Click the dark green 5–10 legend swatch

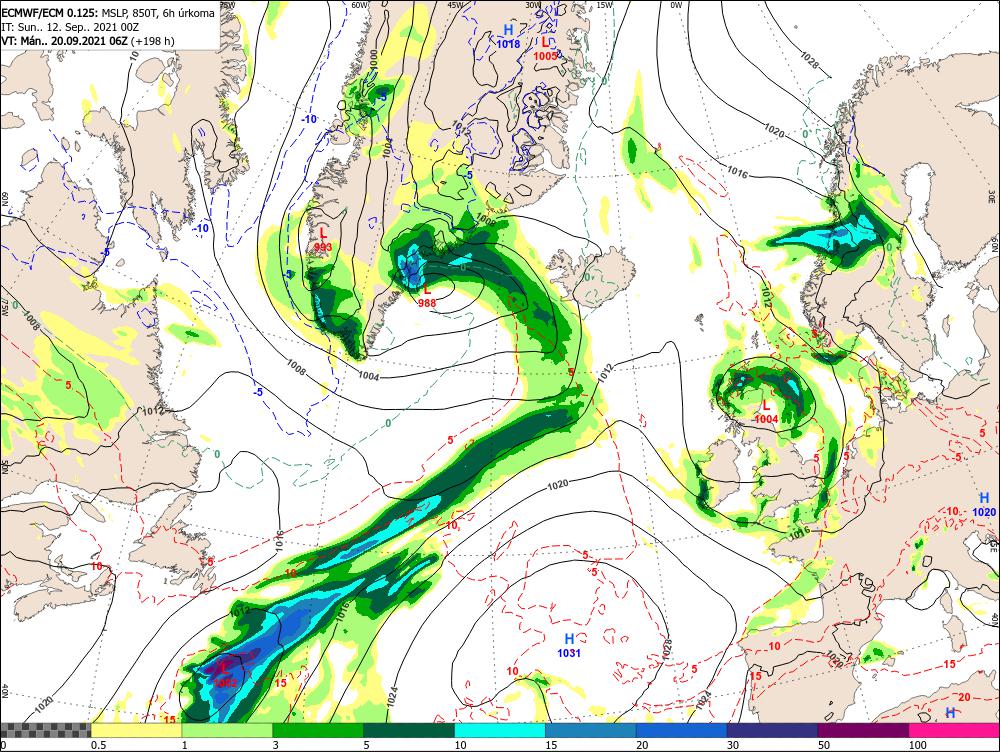(x=409, y=730)
